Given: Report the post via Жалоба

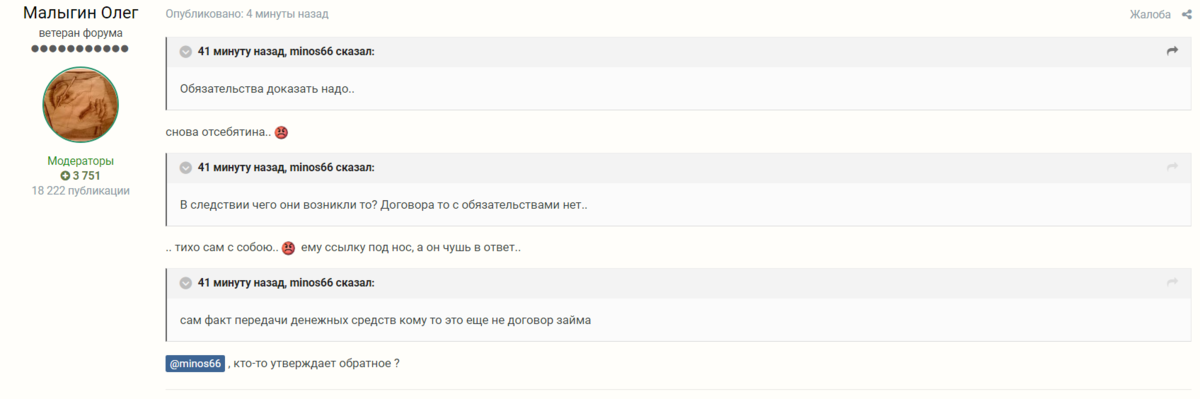Looking at the screenshot, I should [1150, 15].
